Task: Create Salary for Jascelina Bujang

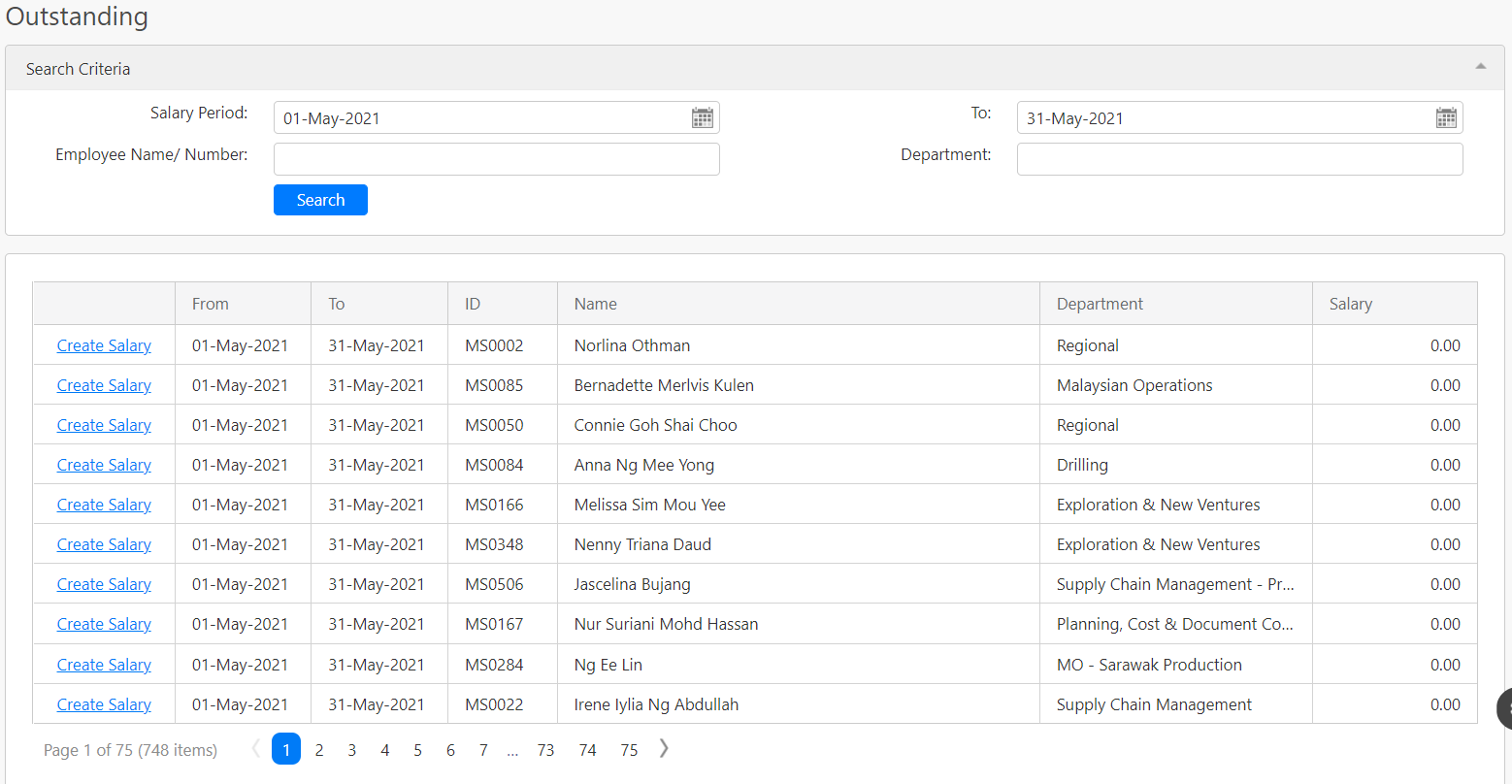Action: (104, 584)
